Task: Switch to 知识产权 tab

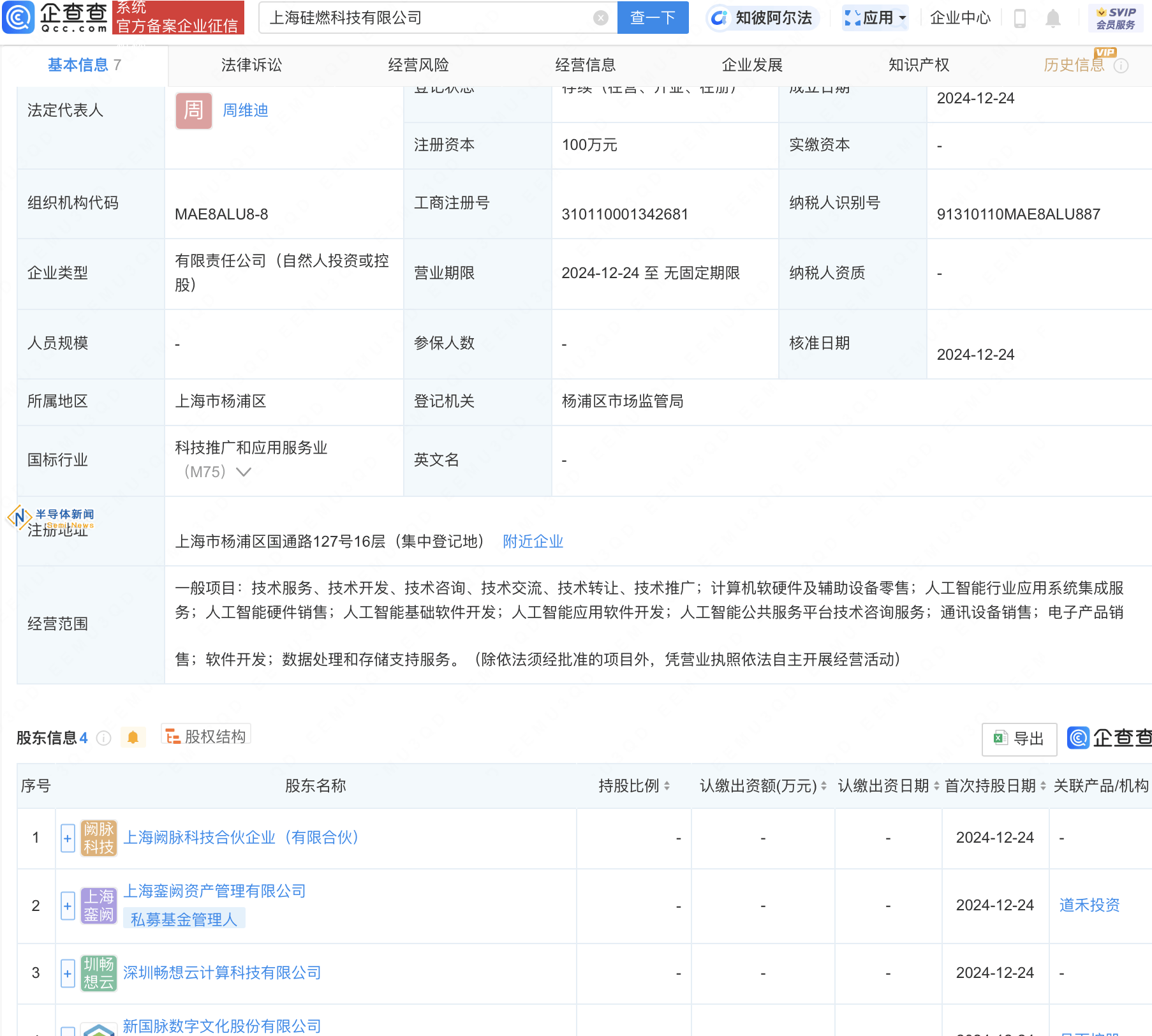Action: point(919,65)
